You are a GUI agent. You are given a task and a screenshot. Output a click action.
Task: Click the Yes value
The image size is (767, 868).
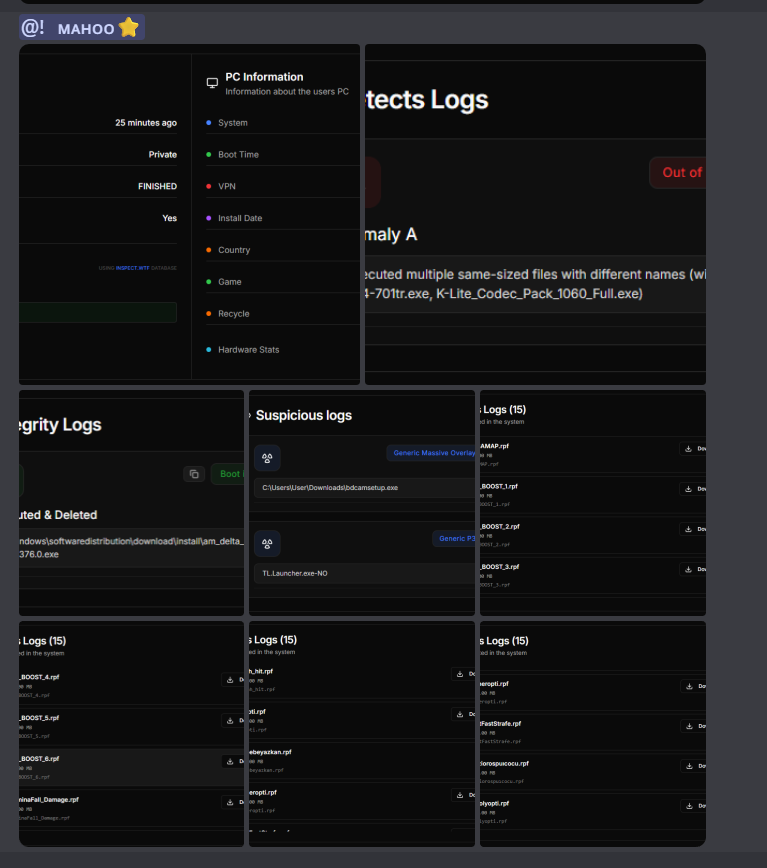pos(170,218)
